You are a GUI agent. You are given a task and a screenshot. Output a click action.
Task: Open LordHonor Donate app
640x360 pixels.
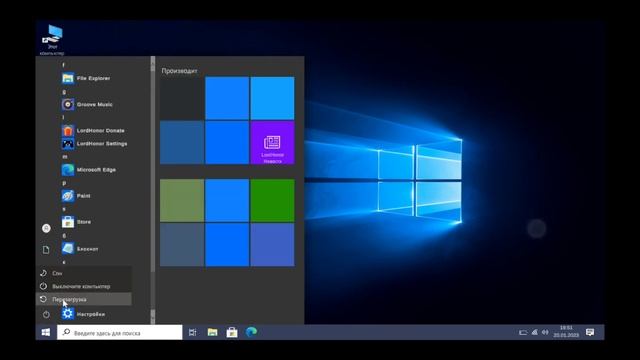93,131
